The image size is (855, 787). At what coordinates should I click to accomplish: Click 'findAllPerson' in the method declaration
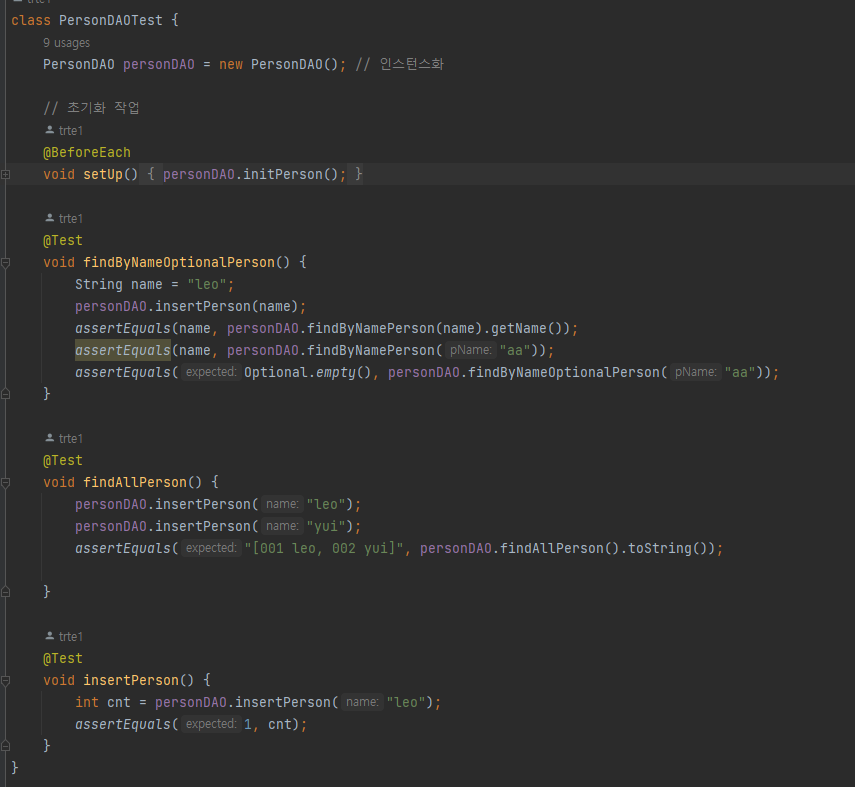pyautogui.click(x=135, y=483)
